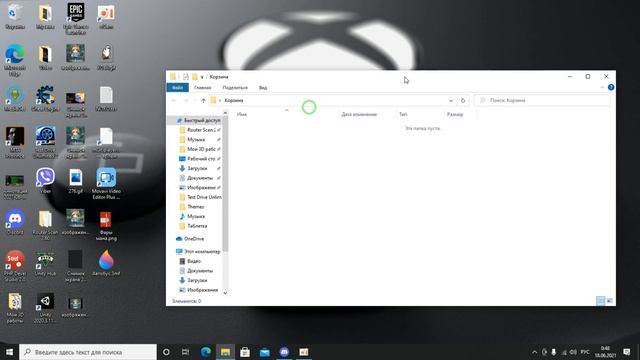Launch Movavi Video Editor Plus shortcut
Viewport: 640px width, 360px height.
[x=106, y=183]
